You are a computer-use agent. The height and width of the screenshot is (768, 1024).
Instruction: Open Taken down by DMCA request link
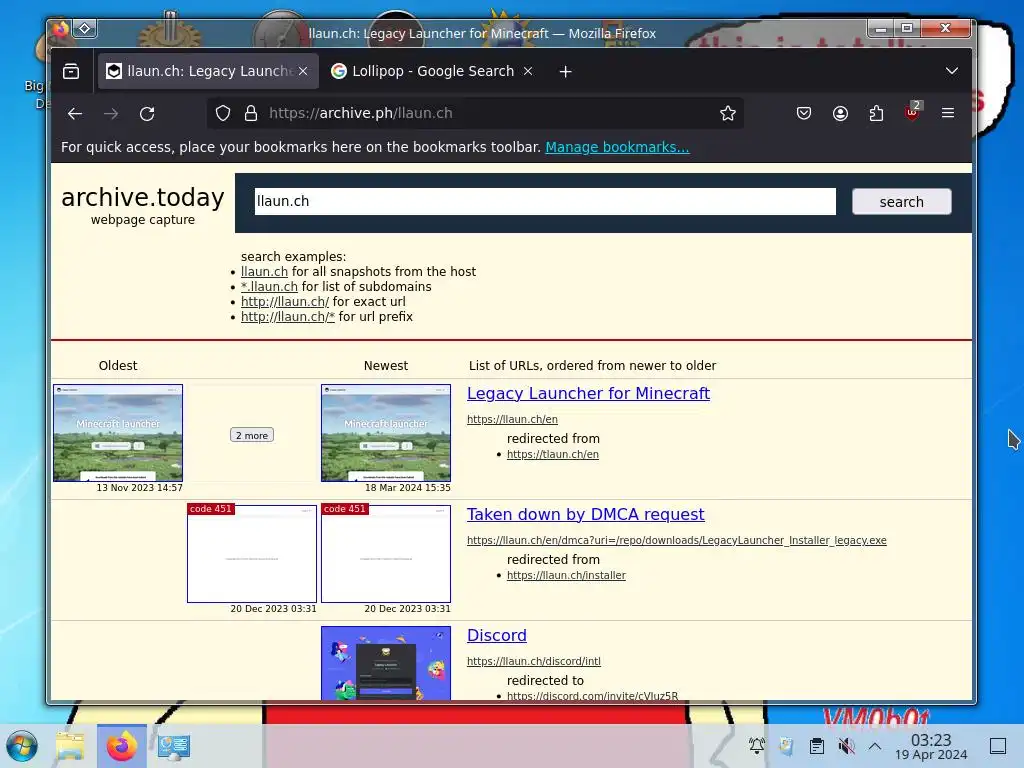click(x=586, y=515)
